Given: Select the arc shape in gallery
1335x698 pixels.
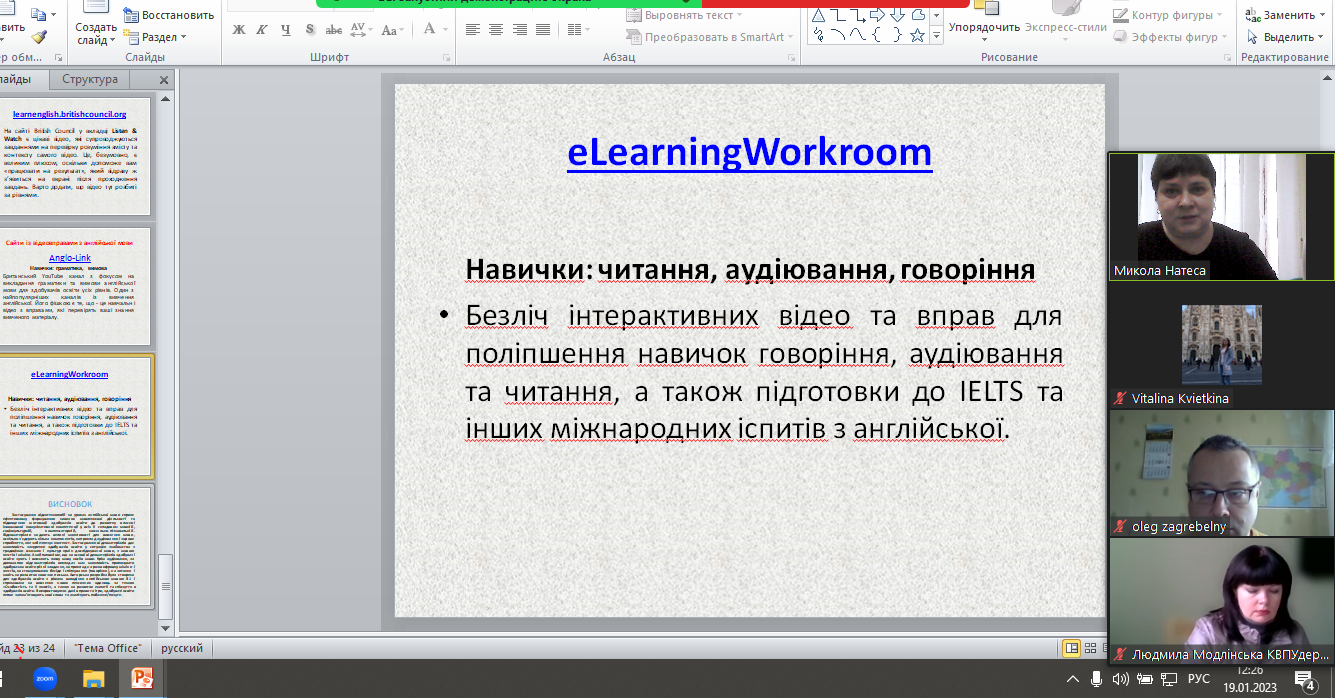Looking at the screenshot, I should [x=838, y=35].
